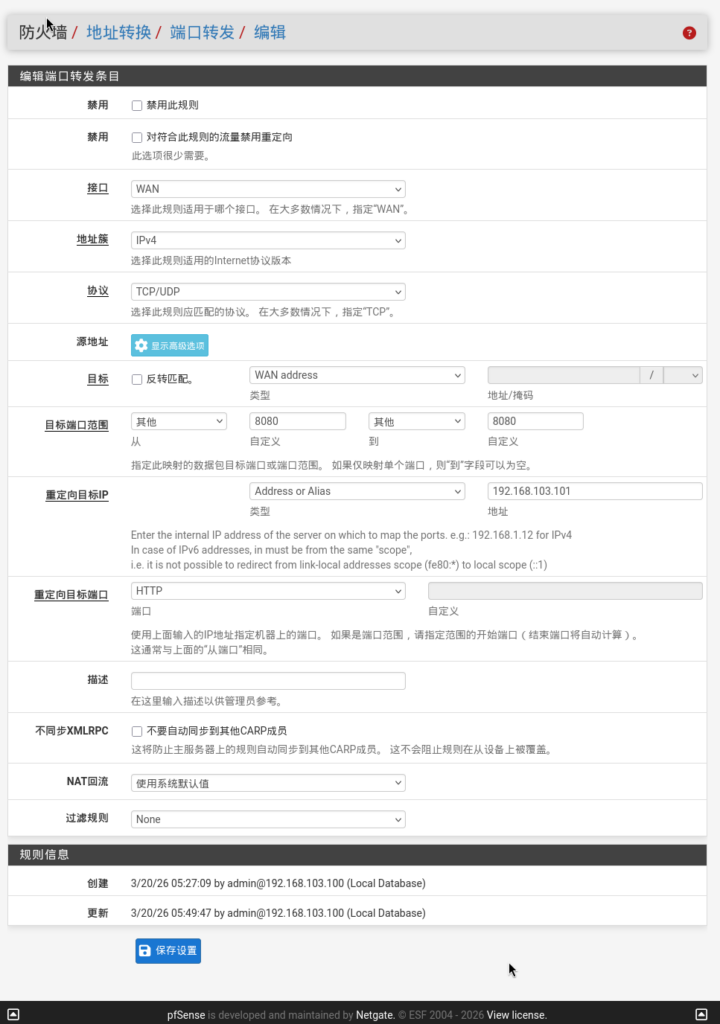
Task: Open the View license link in footer
Action: coord(518,1014)
